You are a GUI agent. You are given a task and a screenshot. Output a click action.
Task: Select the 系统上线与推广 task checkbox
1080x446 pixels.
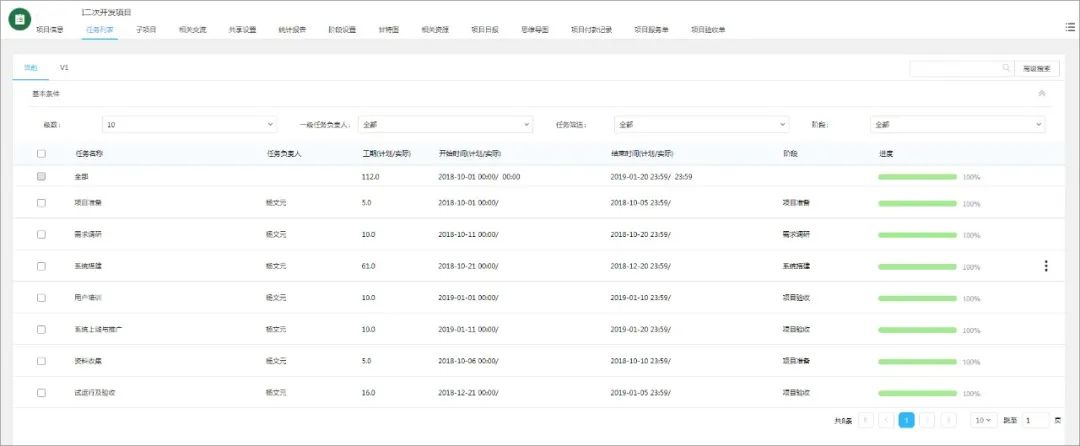(x=41, y=330)
